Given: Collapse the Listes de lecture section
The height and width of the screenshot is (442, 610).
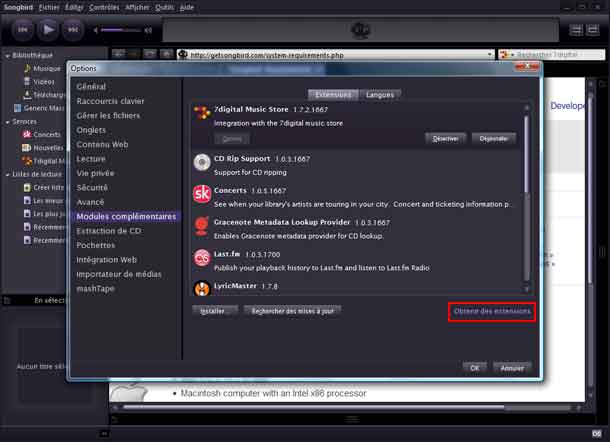Looking at the screenshot, I should [x=7, y=175].
